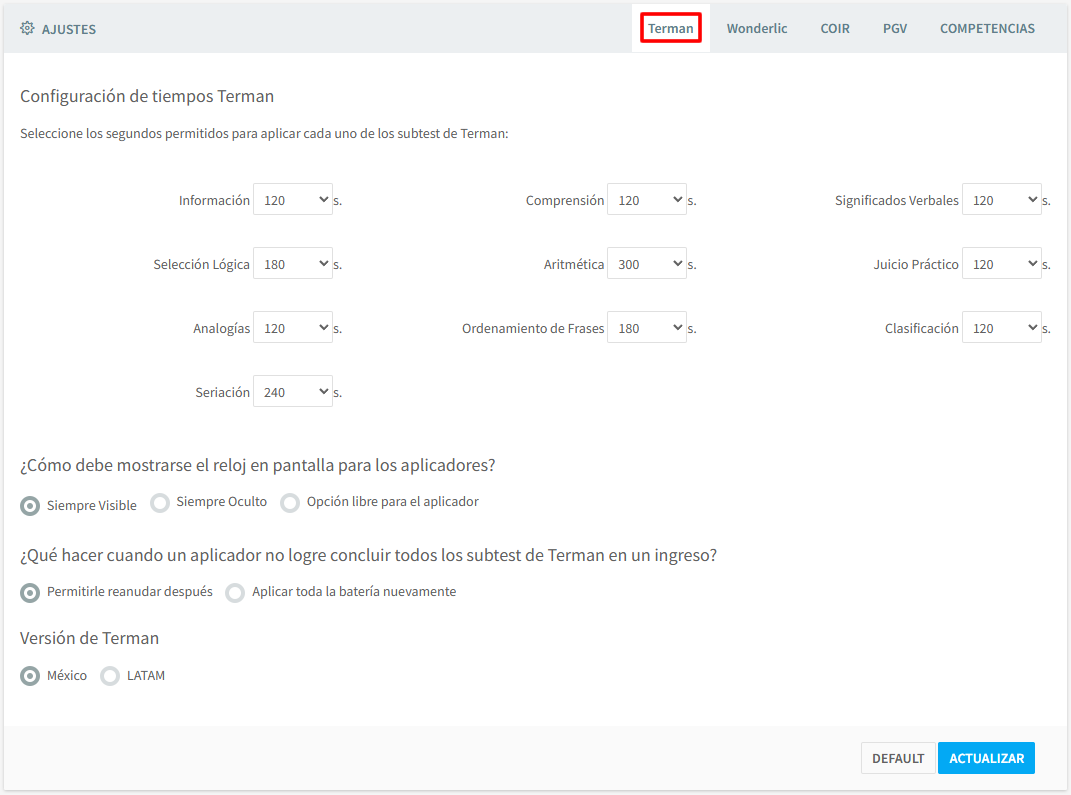Open the Ordenamiento de Frases dropdown
This screenshot has width=1071, height=795.
[646, 328]
